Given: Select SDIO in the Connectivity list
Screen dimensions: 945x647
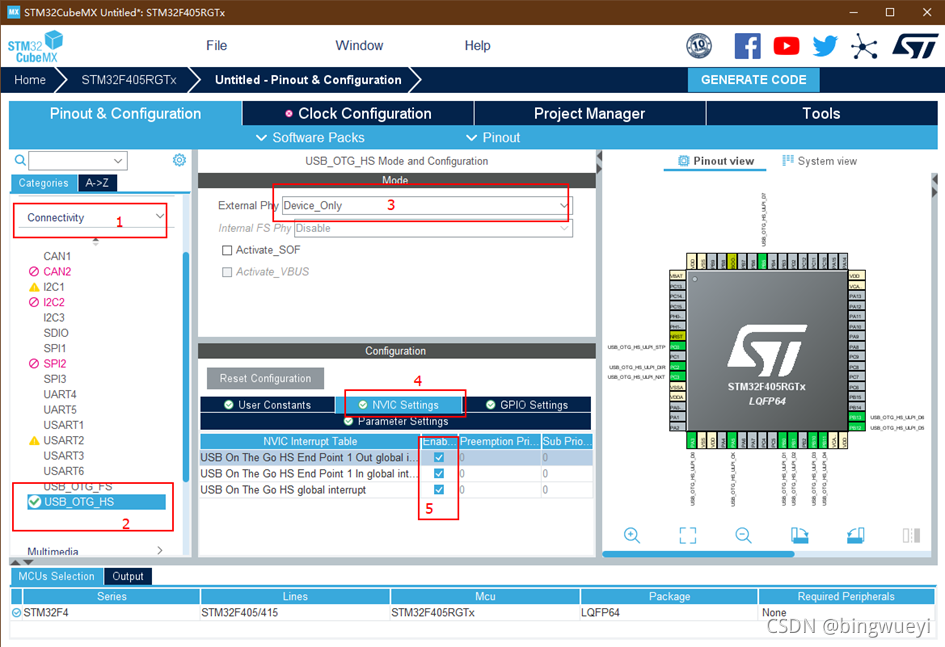Looking at the screenshot, I should tap(55, 333).
